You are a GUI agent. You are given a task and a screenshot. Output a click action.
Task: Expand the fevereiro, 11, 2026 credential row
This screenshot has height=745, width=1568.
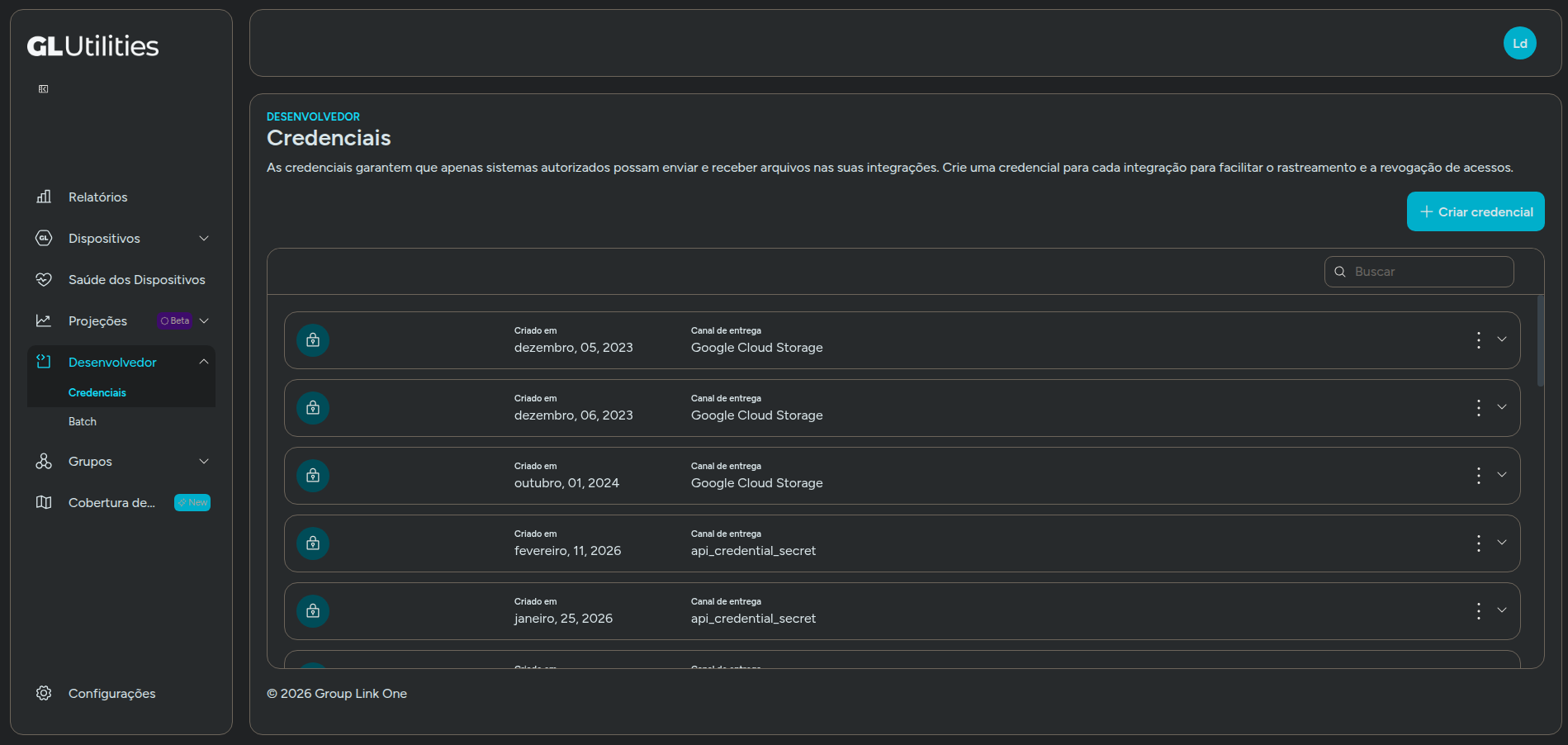tap(1502, 543)
